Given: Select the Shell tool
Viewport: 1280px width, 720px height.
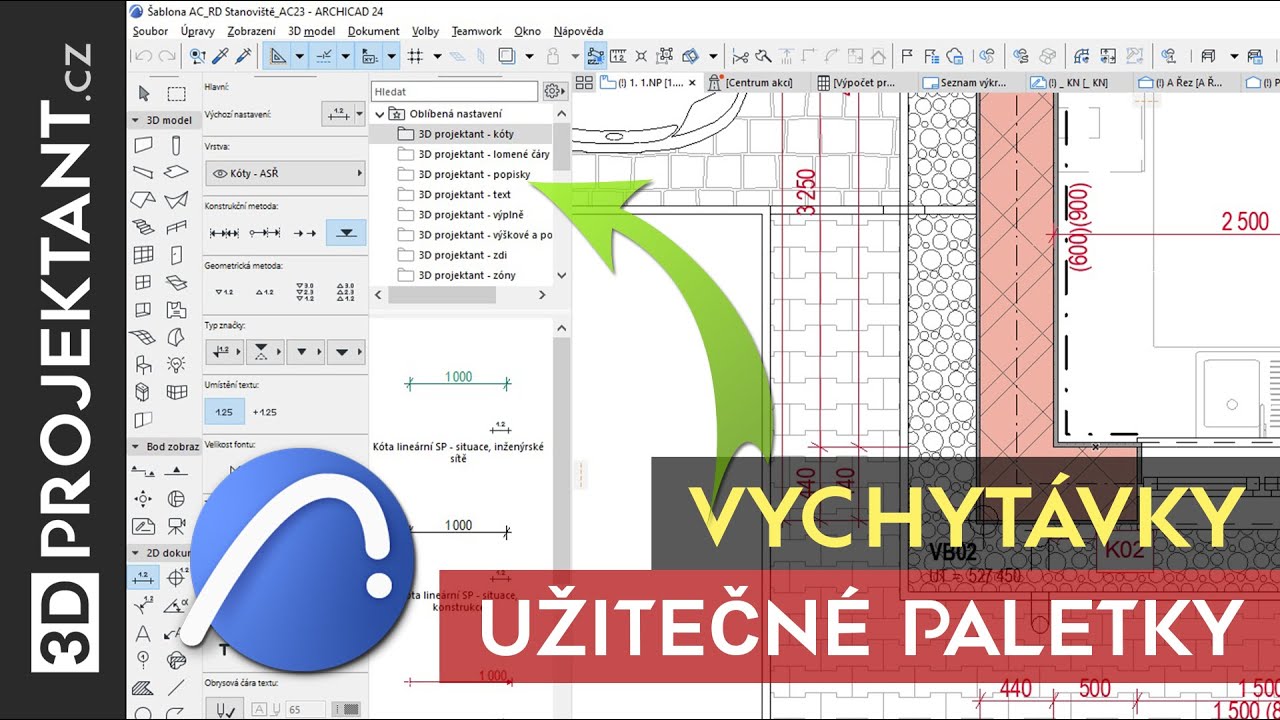Looking at the screenshot, I should pyautogui.click(x=176, y=200).
